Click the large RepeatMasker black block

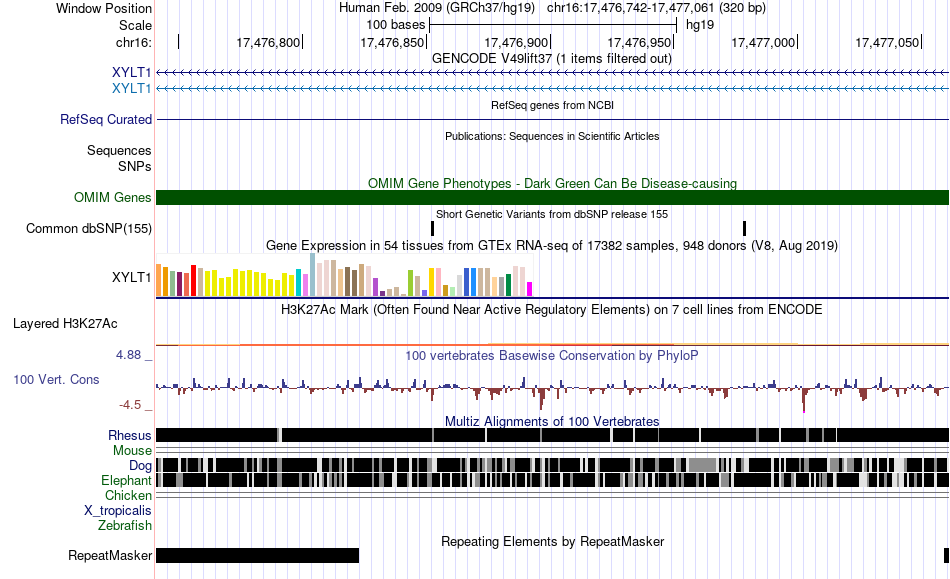point(257,555)
